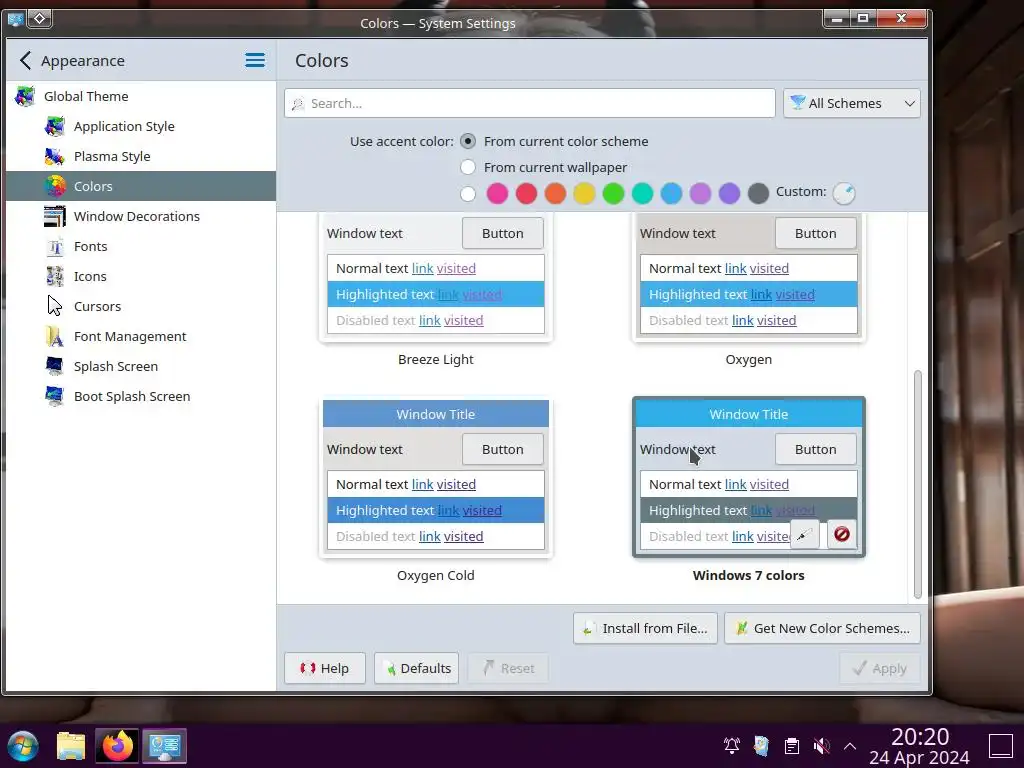Click the Global Theme icon

coord(25,97)
